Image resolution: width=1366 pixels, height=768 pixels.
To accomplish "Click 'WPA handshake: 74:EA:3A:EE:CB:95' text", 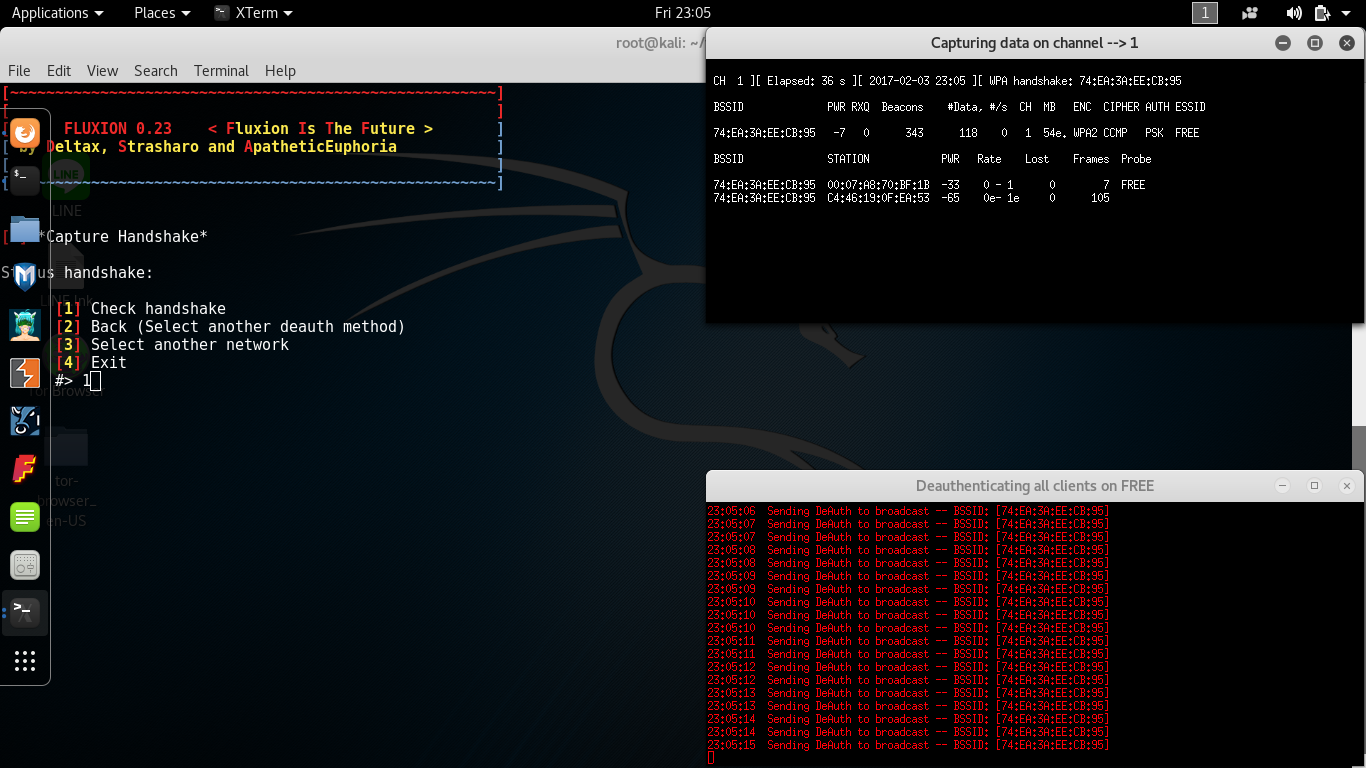I will pyautogui.click(x=1085, y=81).
